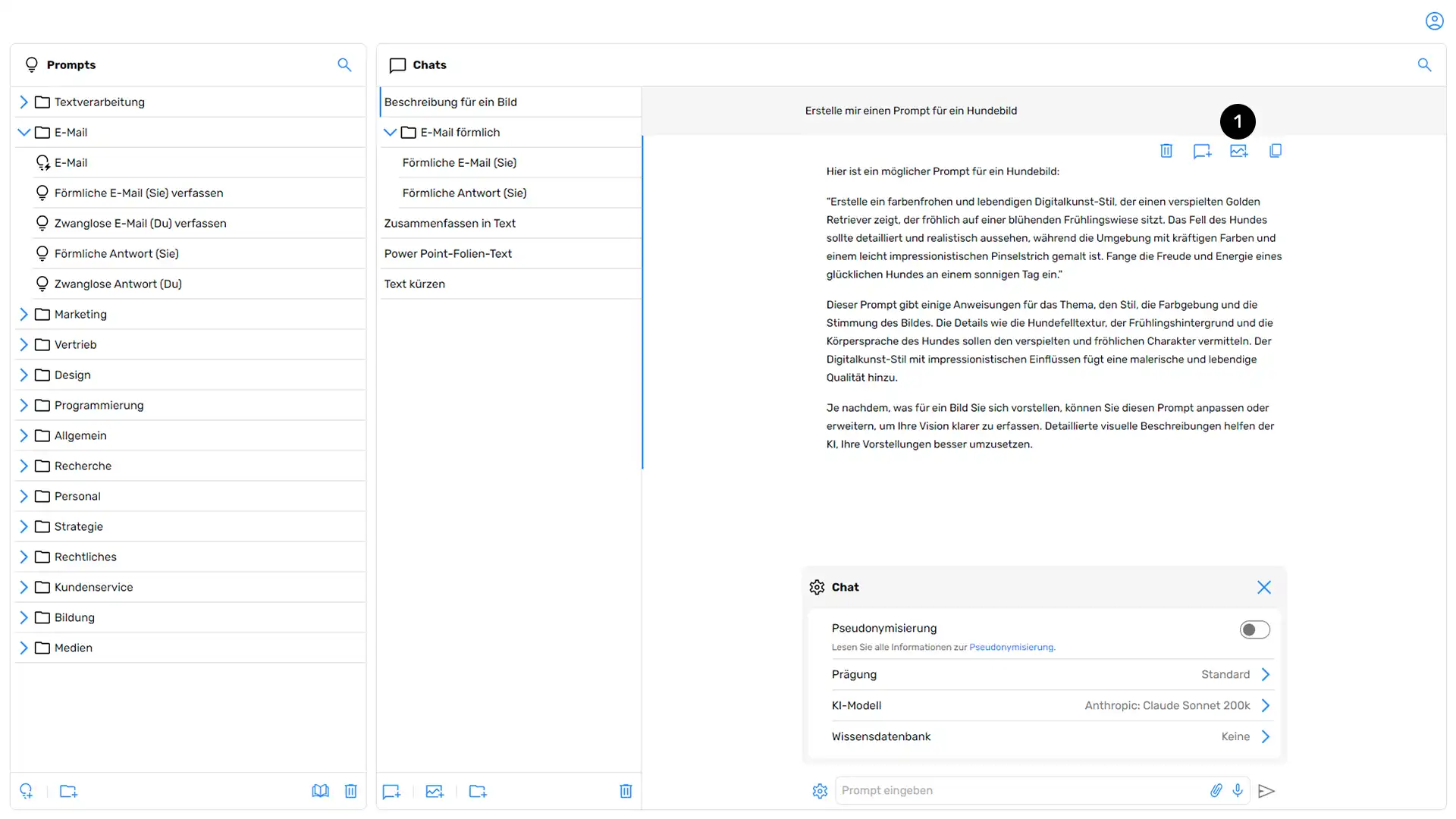Expand the Textverarbeitung folder

22,101
